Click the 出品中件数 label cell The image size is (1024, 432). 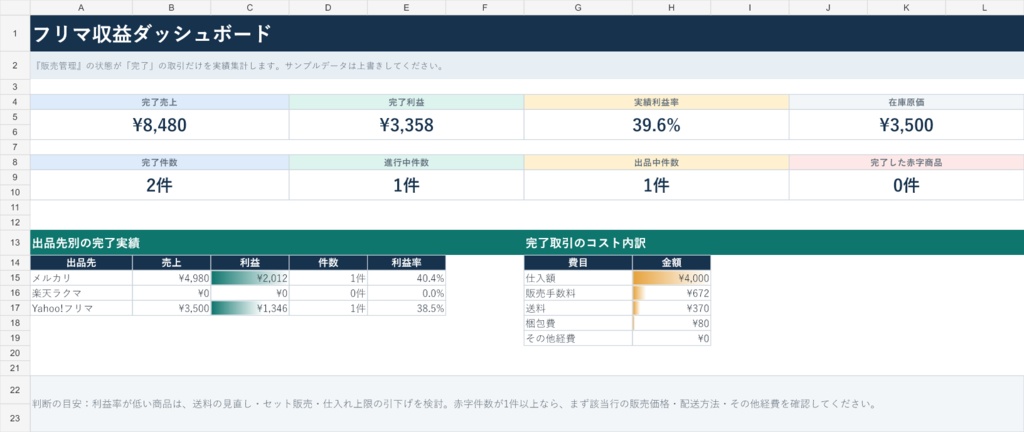[656, 162]
